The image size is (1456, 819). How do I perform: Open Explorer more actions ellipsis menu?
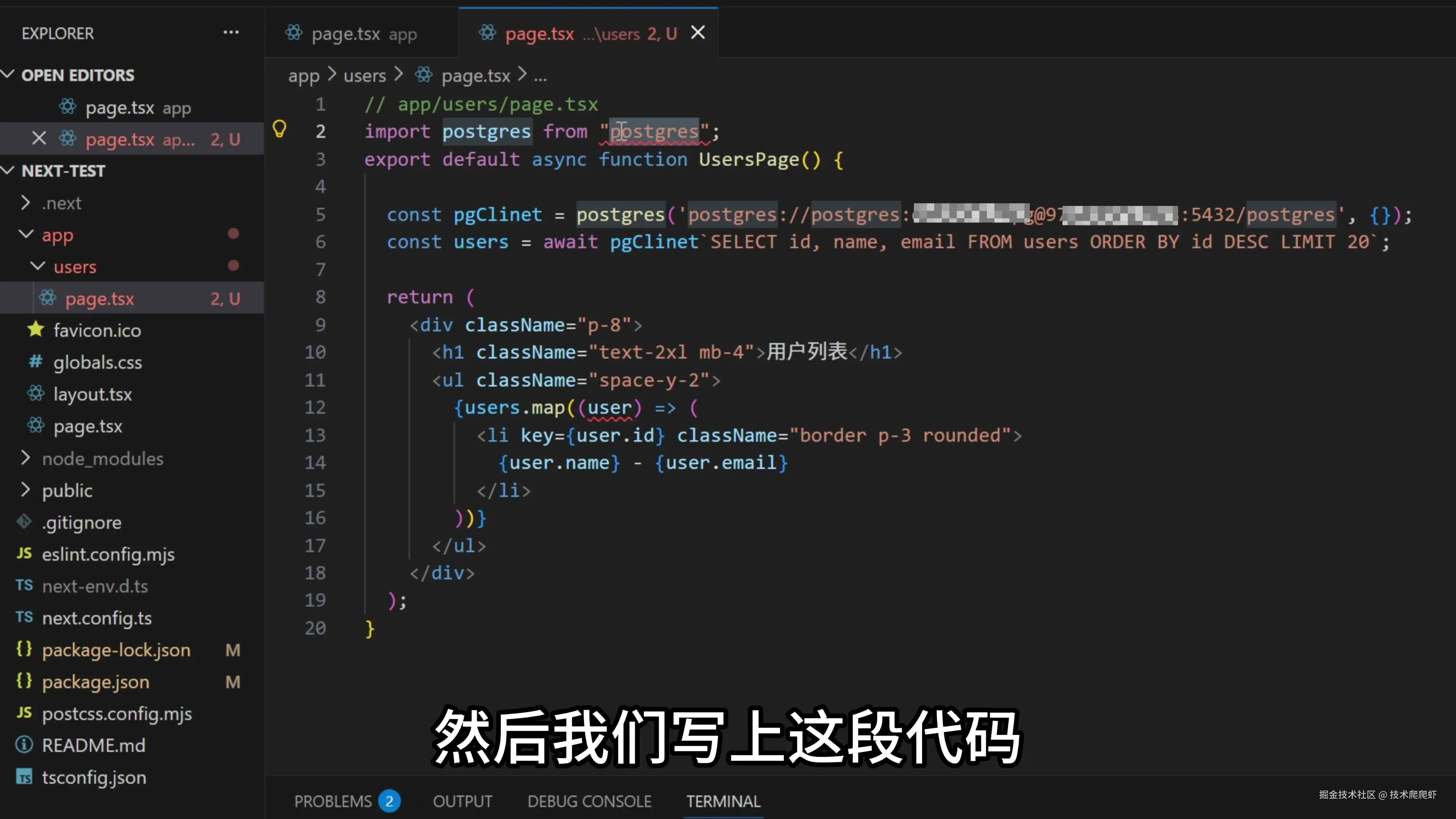click(231, 33)
